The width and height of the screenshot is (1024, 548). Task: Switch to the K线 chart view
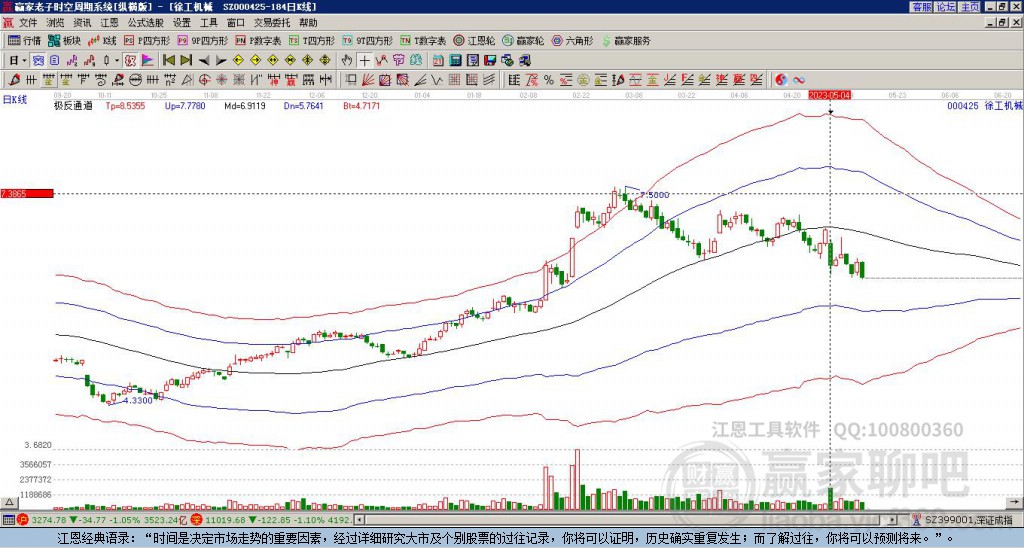103,40
